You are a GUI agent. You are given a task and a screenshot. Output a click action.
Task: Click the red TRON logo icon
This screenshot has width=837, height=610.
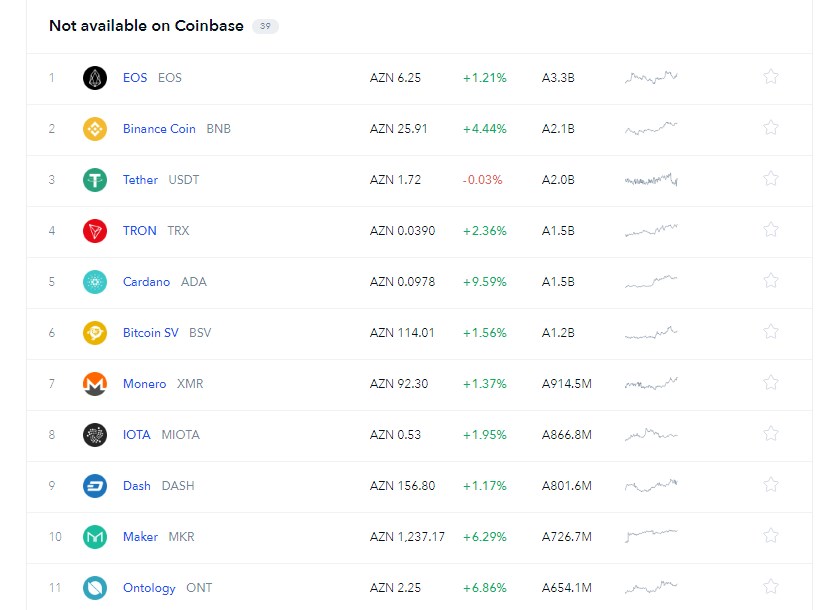tap(95, 231)
